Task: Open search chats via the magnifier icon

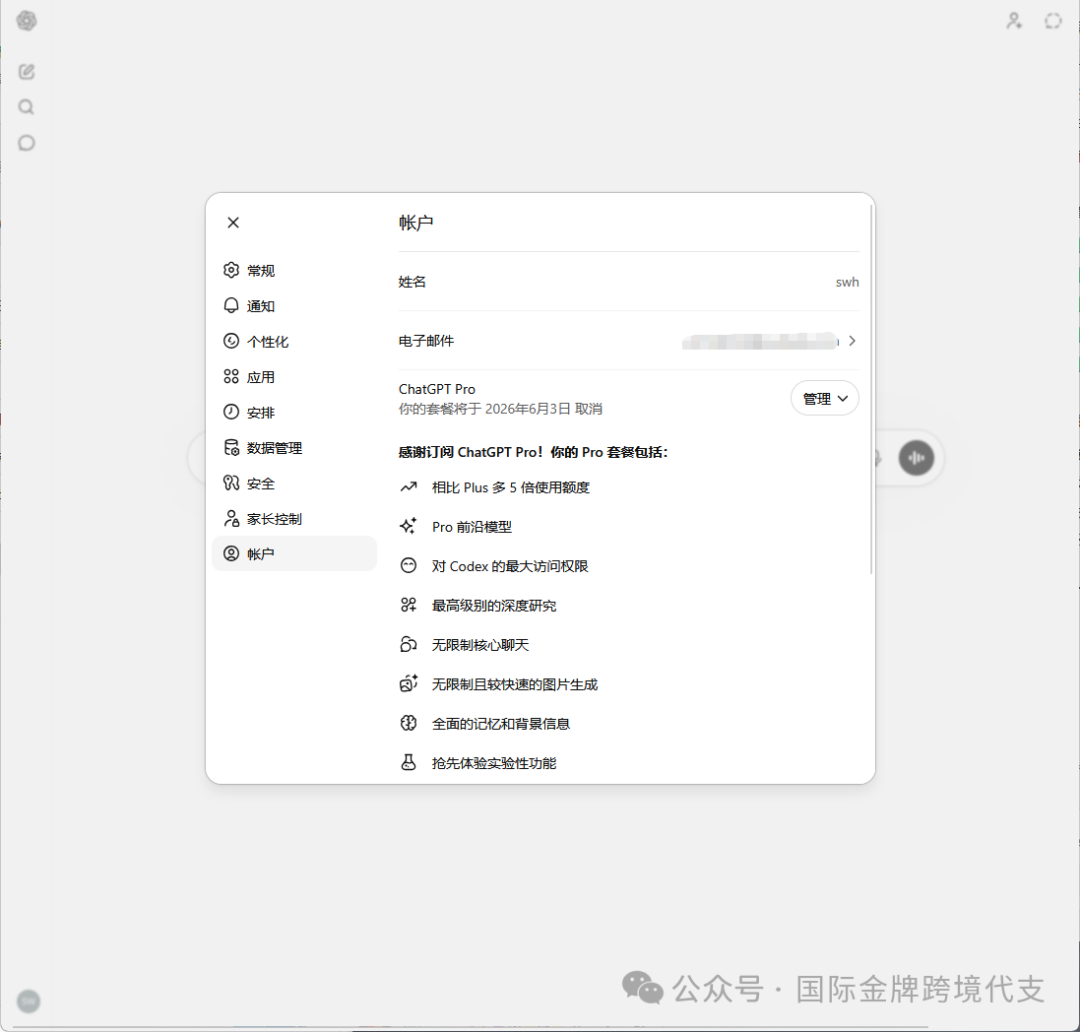Action: (x=26, y=107)
